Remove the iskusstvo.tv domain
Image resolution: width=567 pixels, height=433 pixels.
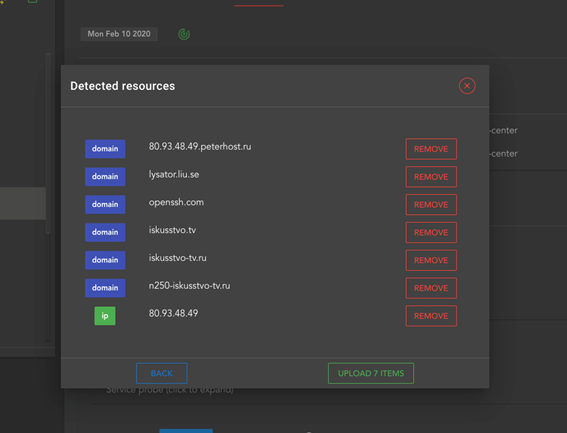click(x=431, y=233)
